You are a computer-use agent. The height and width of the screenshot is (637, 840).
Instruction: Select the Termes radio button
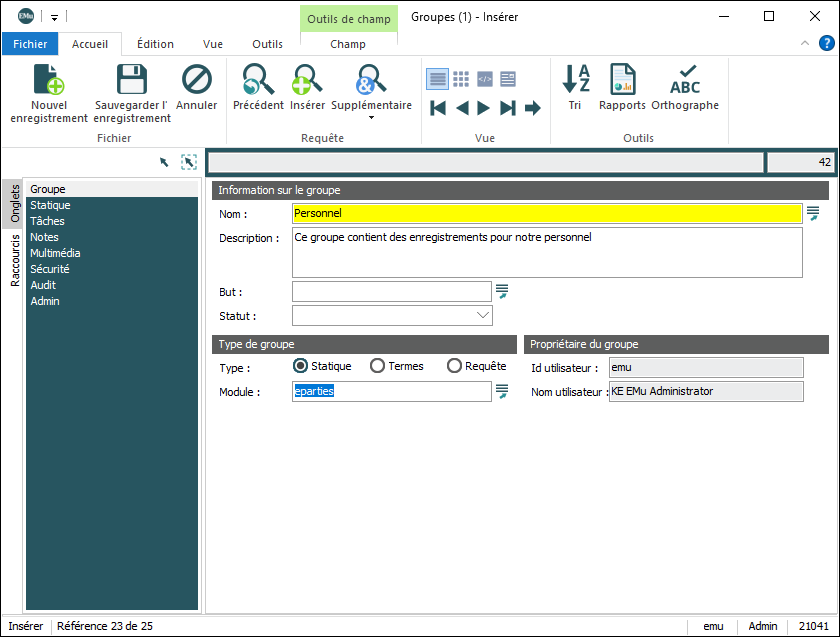[378, 366]
